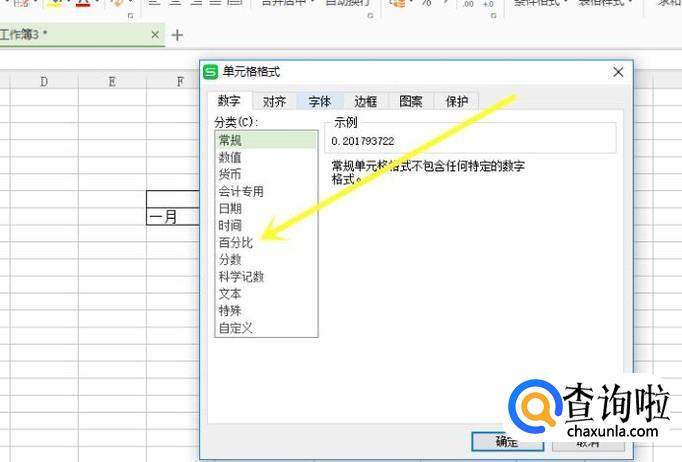Choose 数值 from the category list
The height and width of the screenshot is (462, 682).
click(x=230, y=158)
